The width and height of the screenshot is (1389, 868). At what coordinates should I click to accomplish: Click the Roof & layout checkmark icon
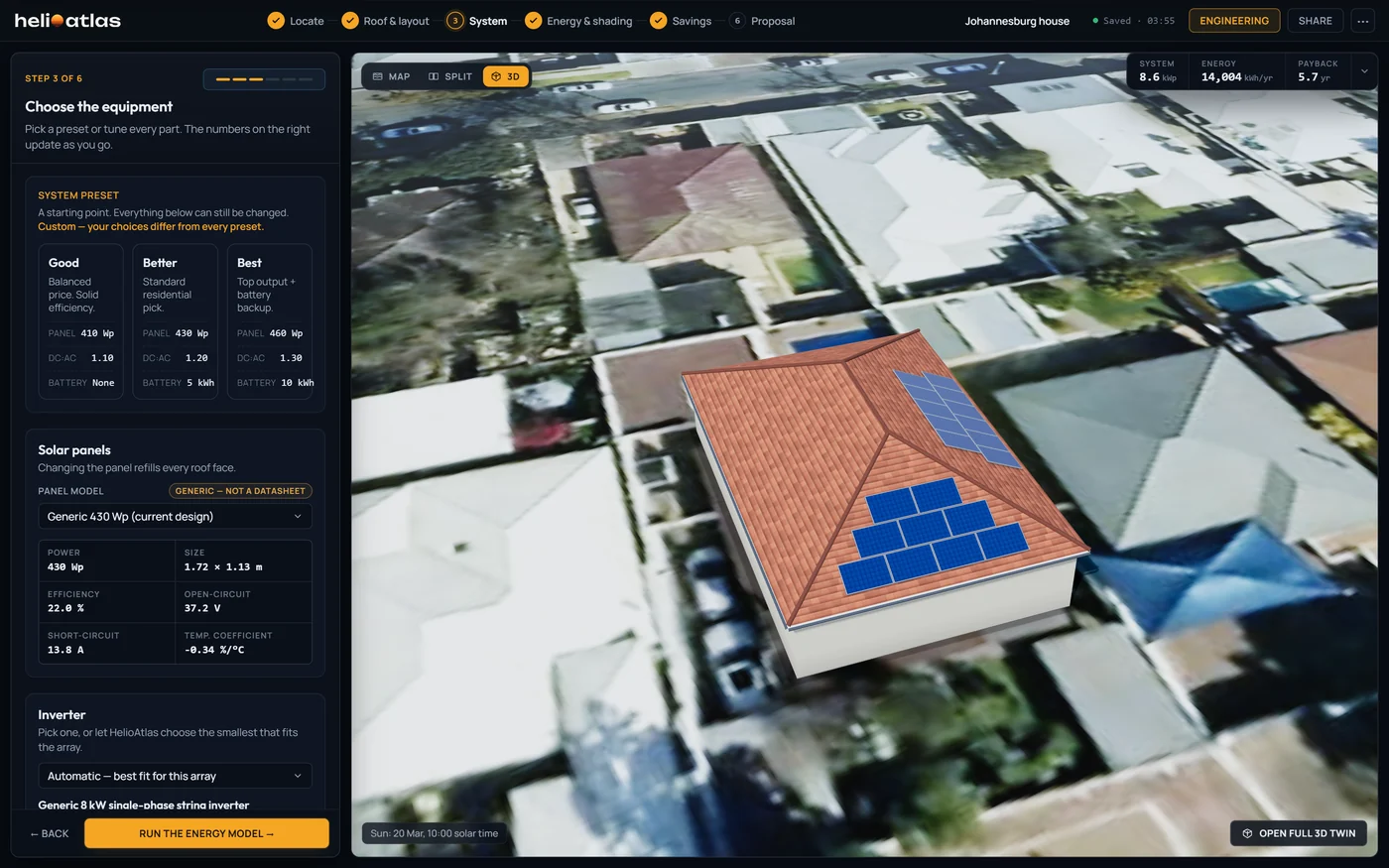(349, 21)
